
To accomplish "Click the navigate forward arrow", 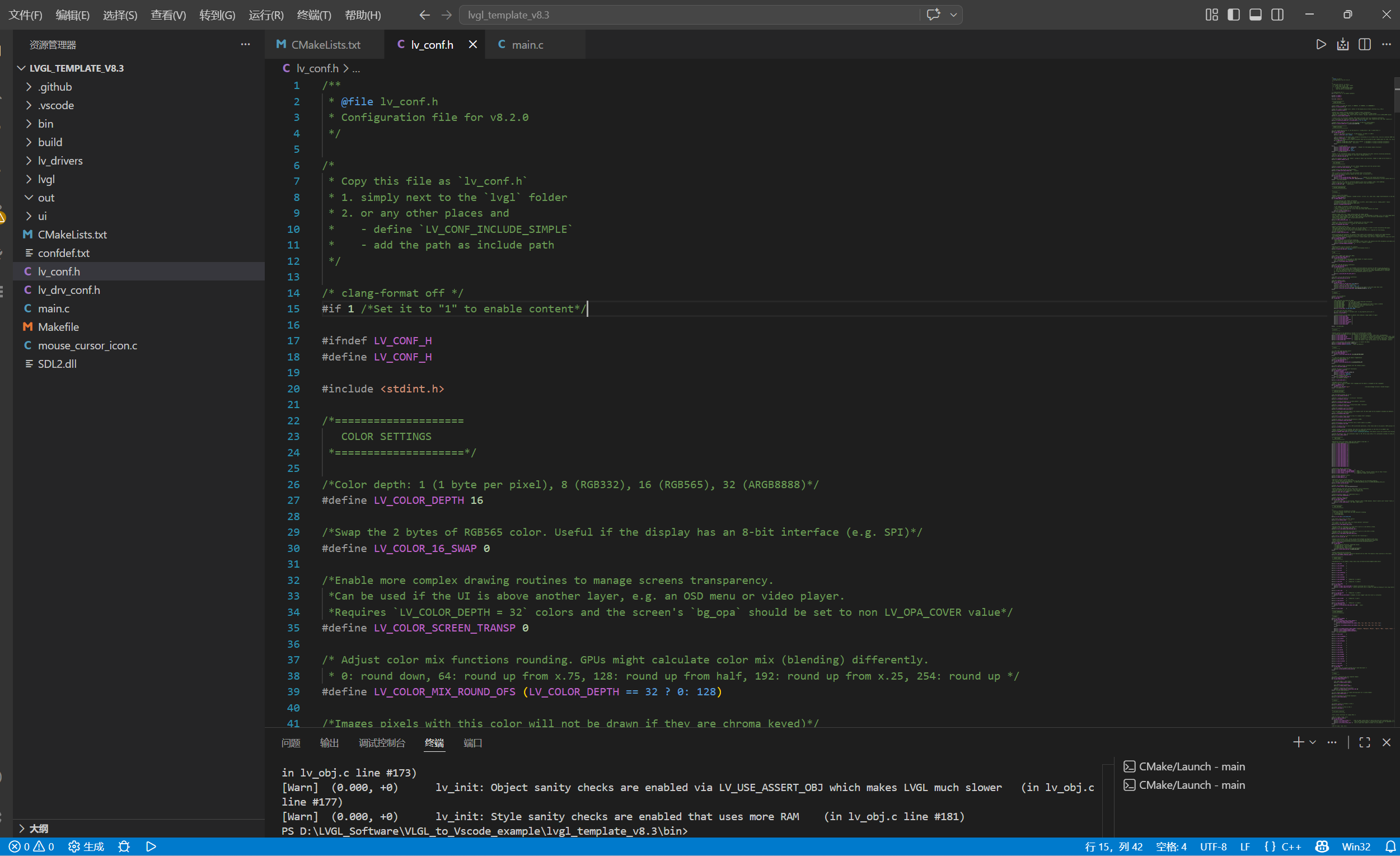I will (447, 15).
